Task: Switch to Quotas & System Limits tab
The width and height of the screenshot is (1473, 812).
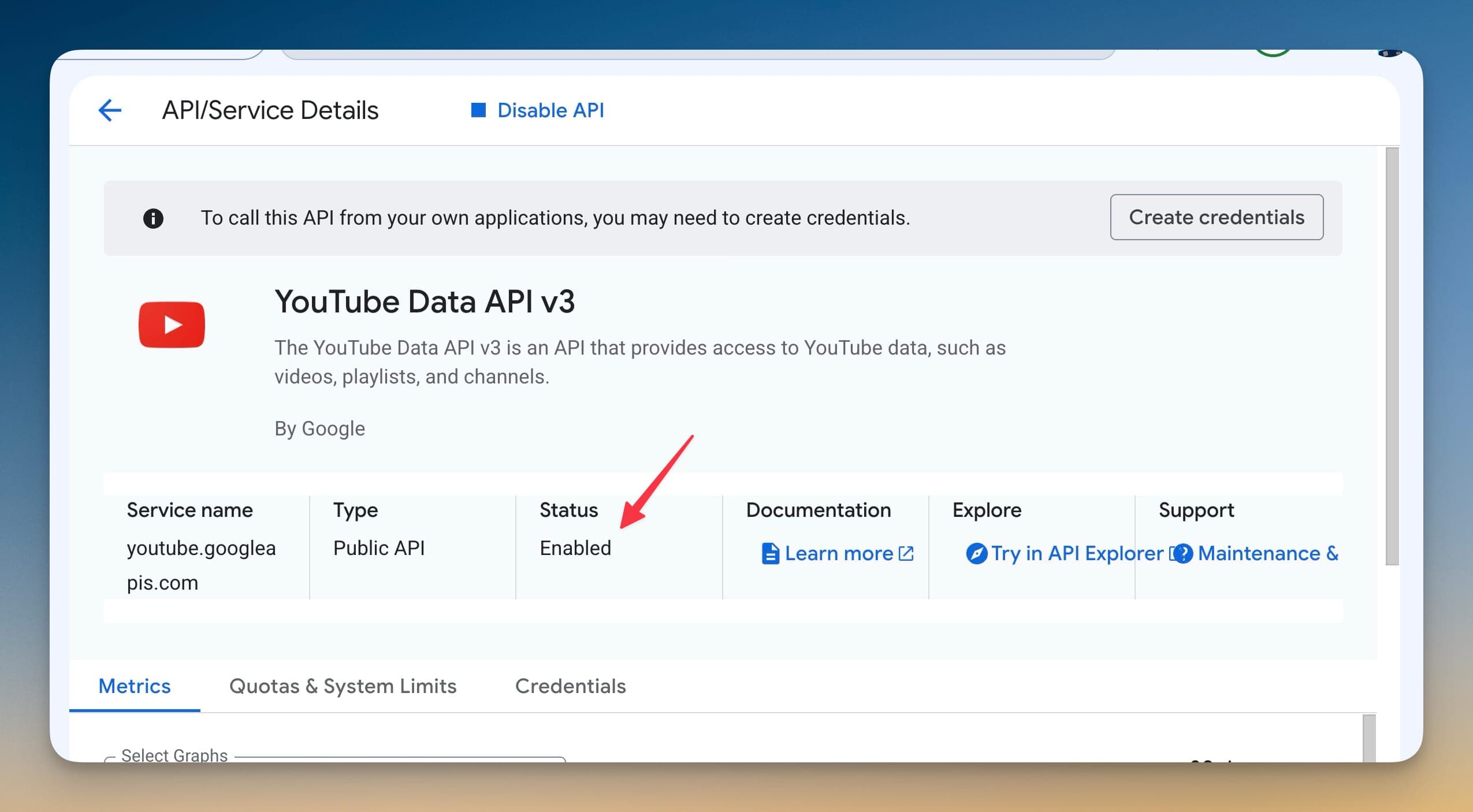Action: click(x=343, y=686)
